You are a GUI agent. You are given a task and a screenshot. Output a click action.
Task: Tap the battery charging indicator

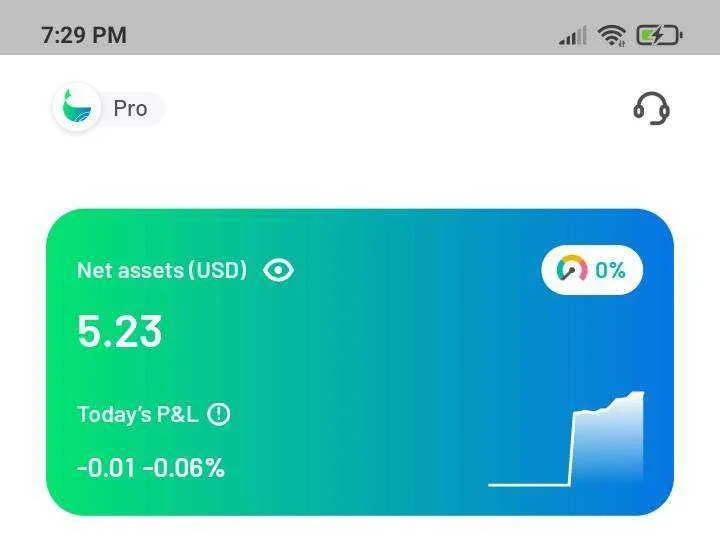tap(659, 35)
